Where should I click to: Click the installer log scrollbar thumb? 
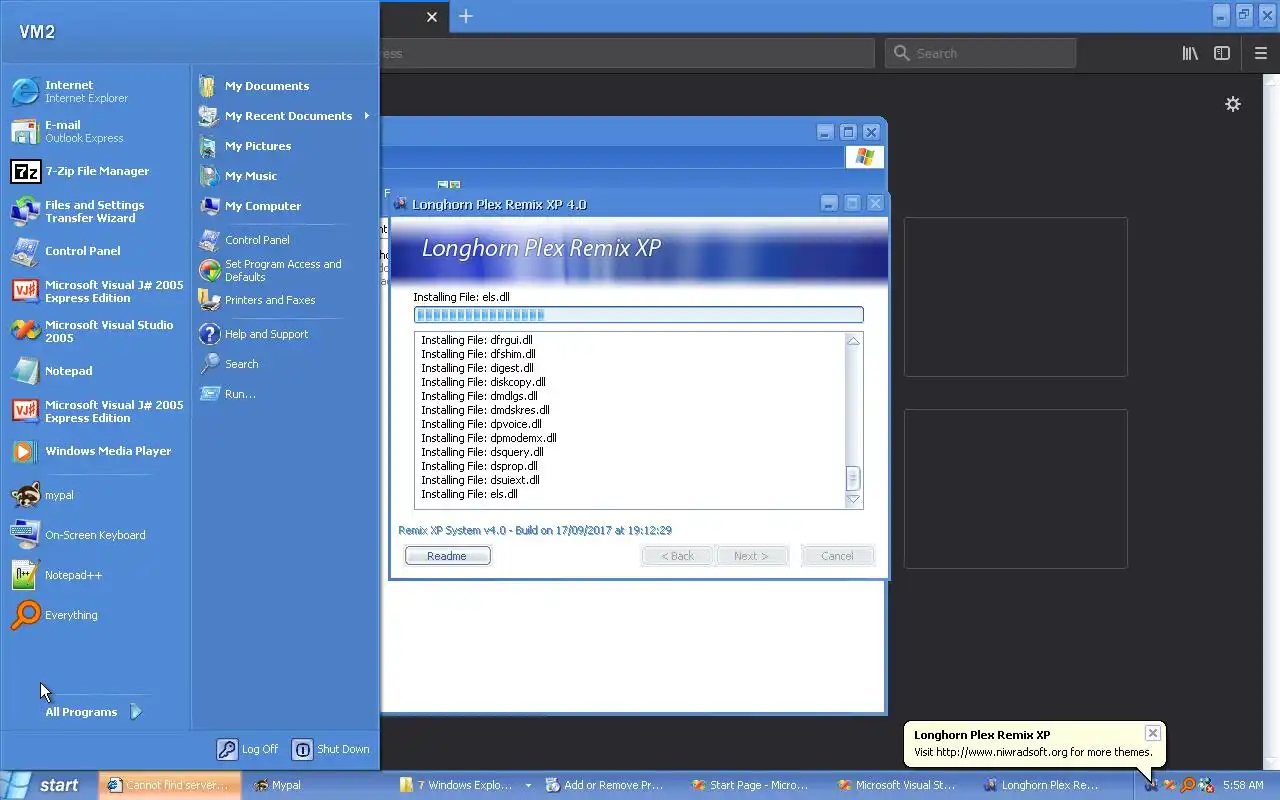coord(853,478)
